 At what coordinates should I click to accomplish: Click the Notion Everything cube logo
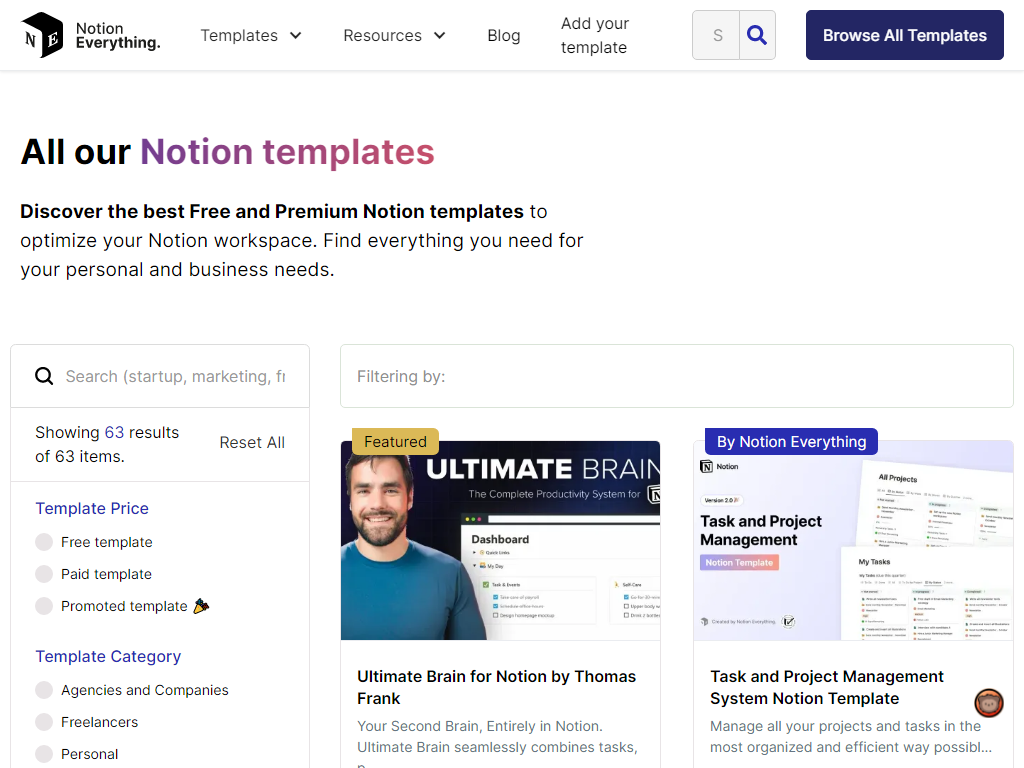tap(42, 35)
